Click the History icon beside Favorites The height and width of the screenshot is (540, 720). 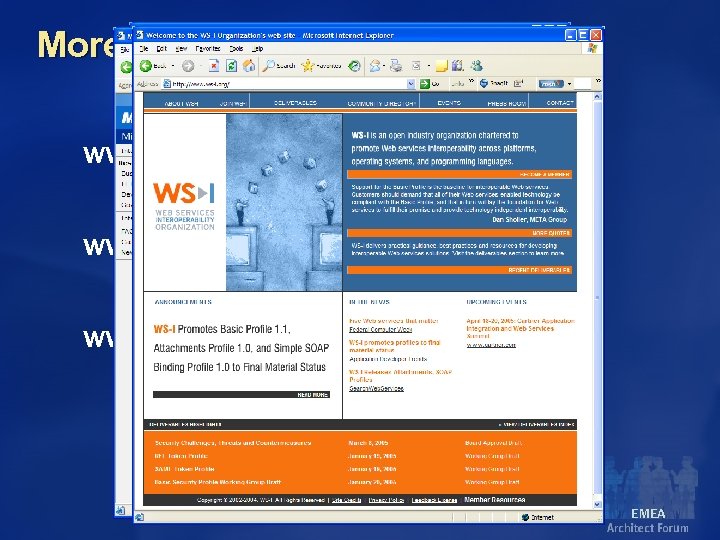pos(354,66)
